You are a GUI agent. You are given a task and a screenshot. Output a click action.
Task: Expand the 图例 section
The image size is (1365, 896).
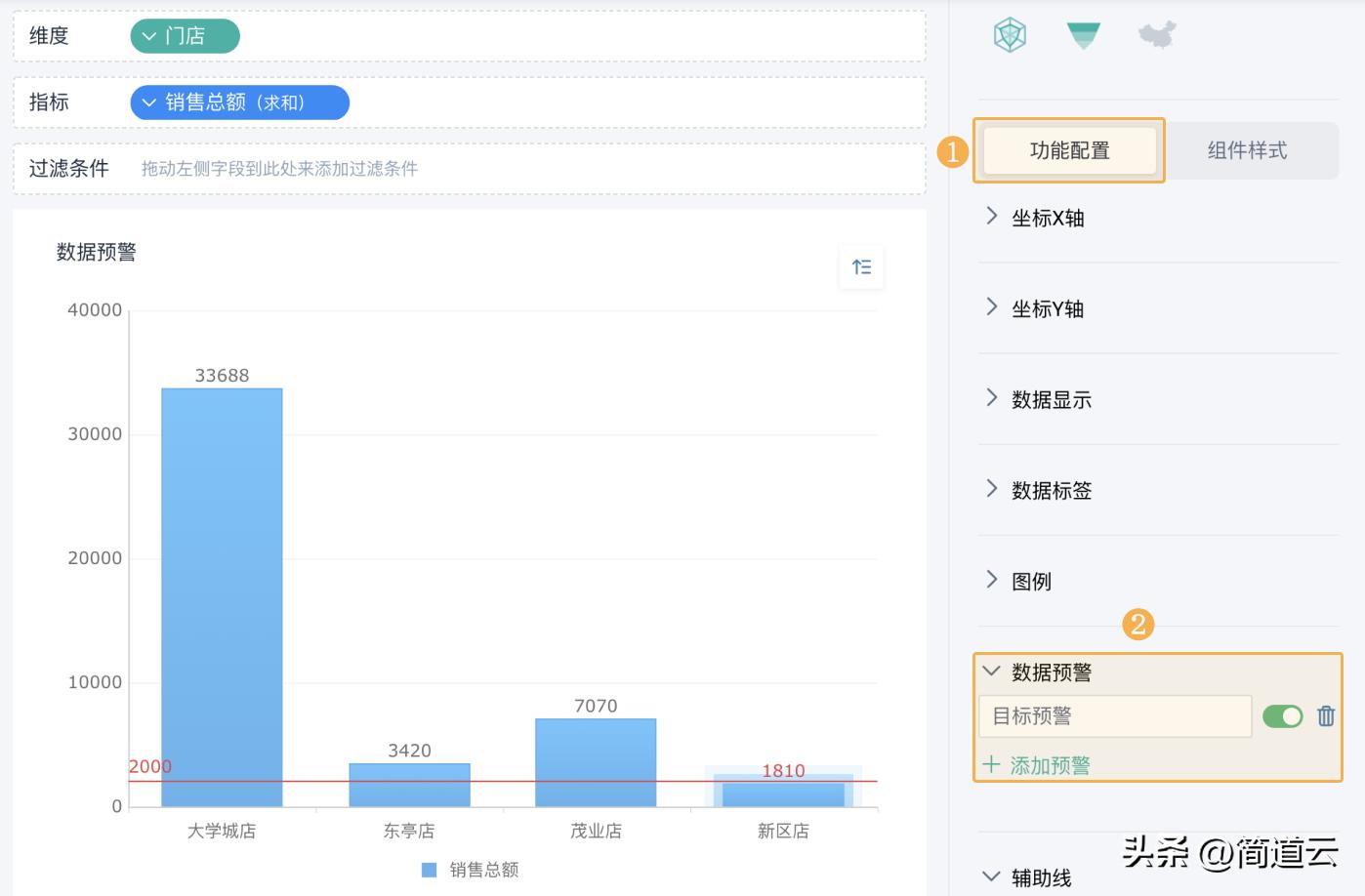992,580
